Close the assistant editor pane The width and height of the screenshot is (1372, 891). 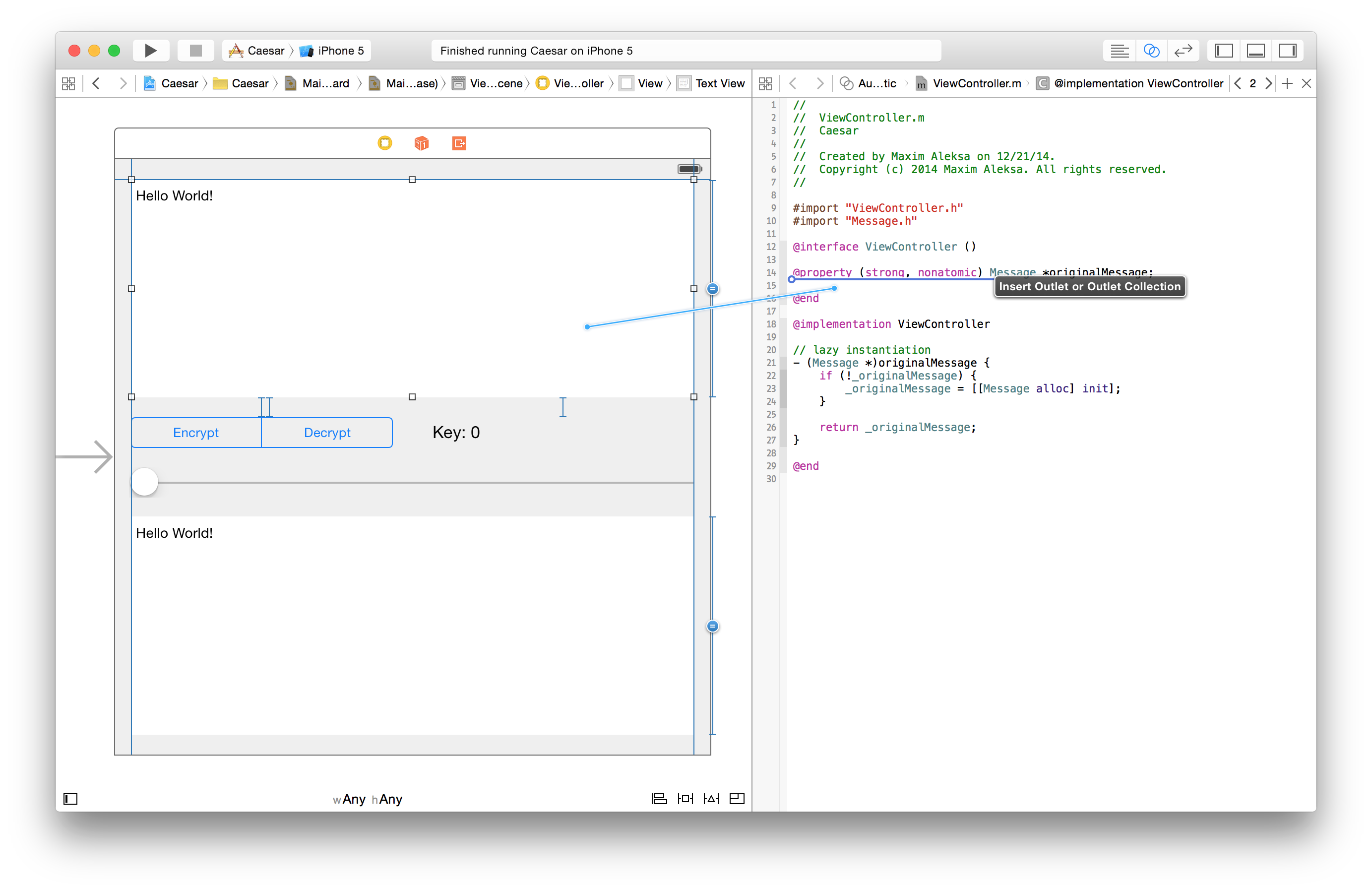click(1307, 84)
